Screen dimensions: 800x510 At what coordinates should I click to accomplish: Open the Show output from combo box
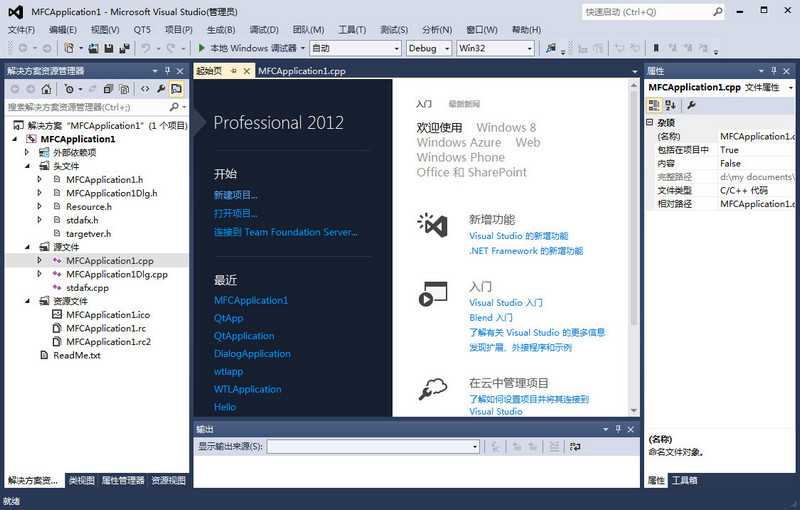373,447
